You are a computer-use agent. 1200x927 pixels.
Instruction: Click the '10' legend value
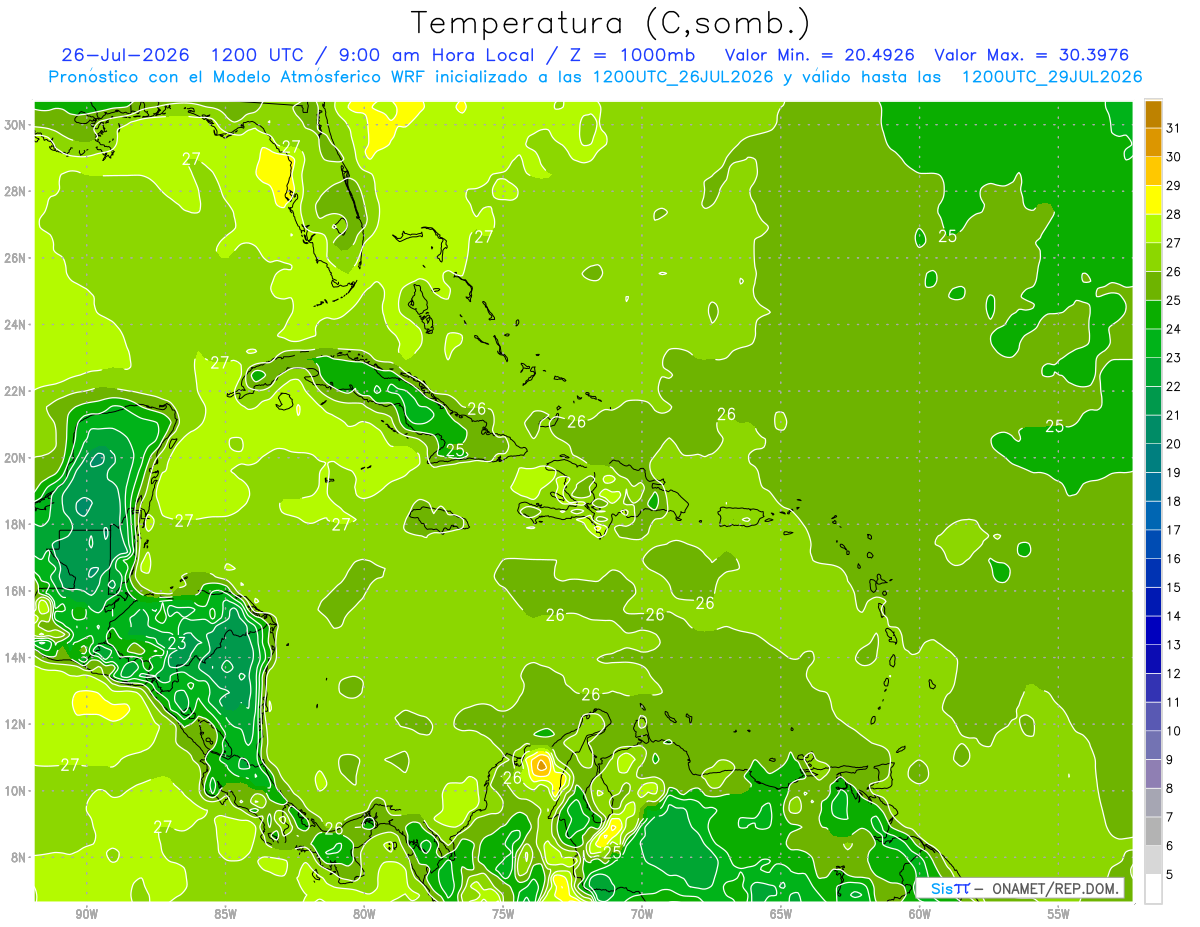[1174, 731]
